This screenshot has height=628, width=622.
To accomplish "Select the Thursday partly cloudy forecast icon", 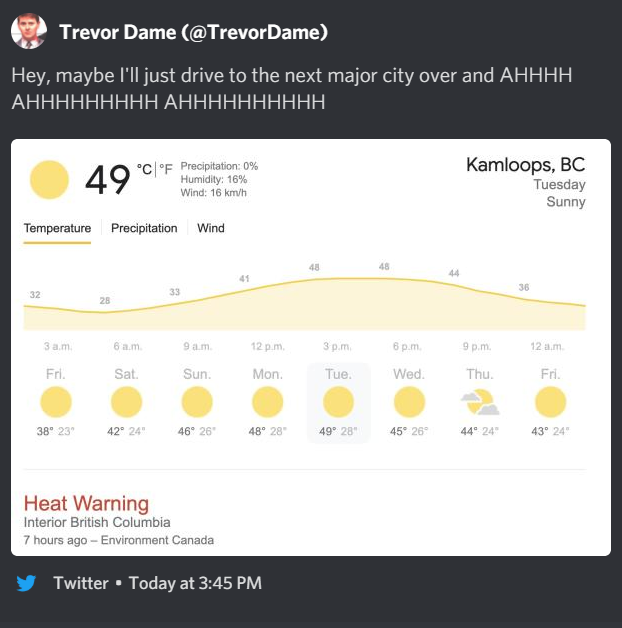I will [480, 402].
